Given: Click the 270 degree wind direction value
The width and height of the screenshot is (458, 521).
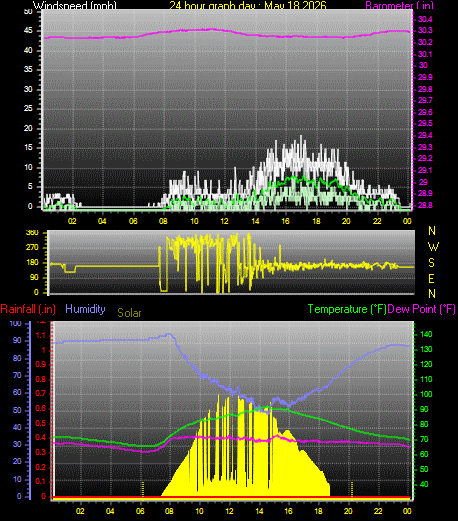Looking at the screenshot, I should [x=32, y=247].
